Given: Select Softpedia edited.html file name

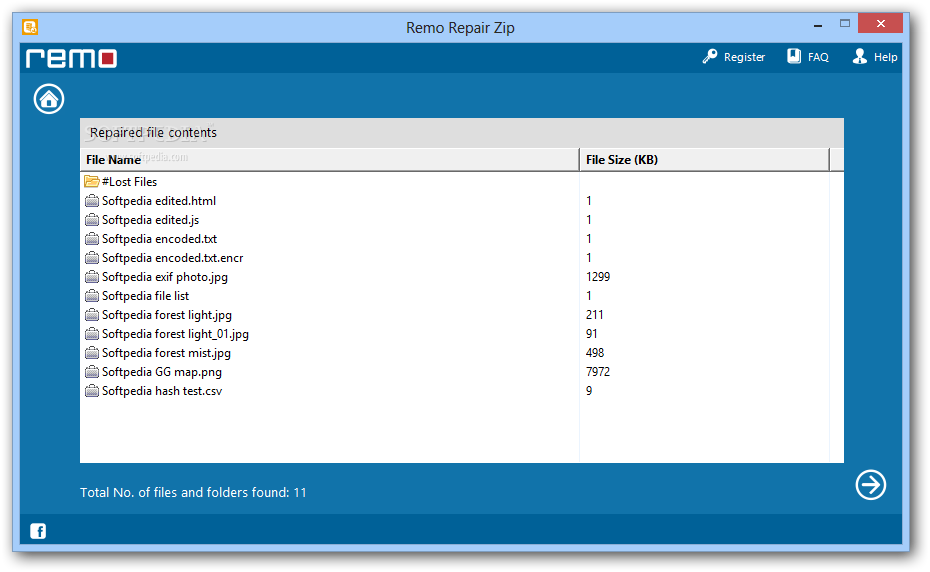Looking at the screenshot, I should 159,201.
